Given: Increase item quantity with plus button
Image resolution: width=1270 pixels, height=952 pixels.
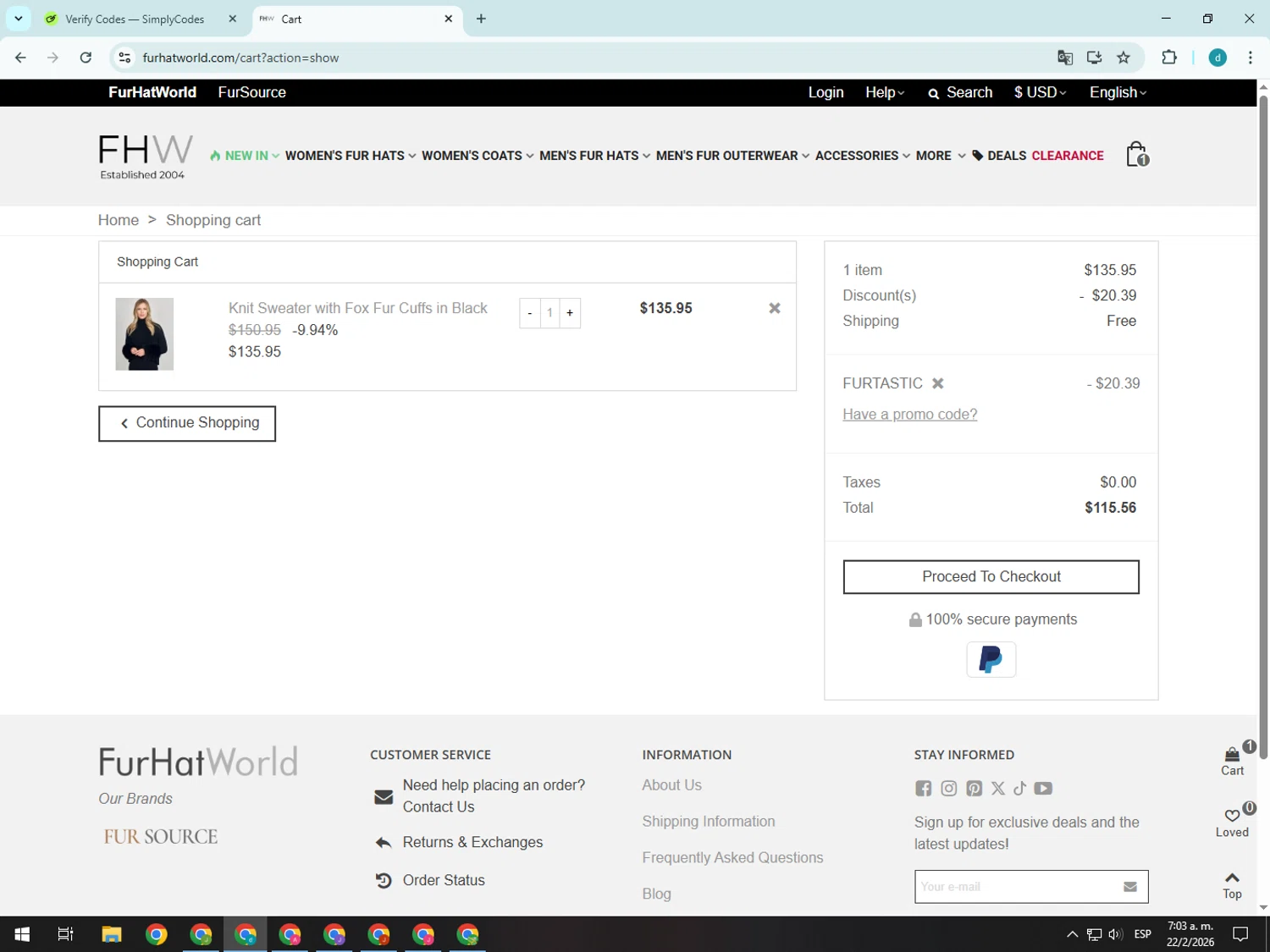Looking at the screenshot, I should tap(570, 313).
